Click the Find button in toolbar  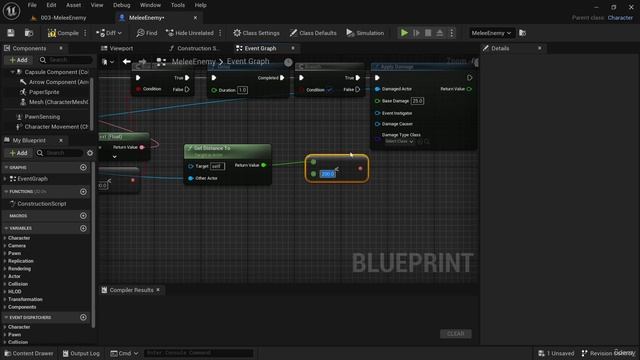(x=147, y=33)
